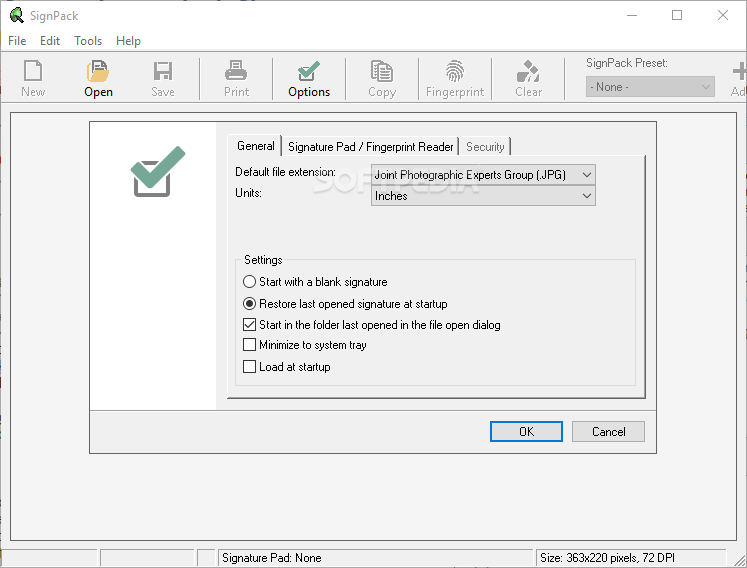Open a signature file via Open icon
Viewport: 747px width, 568px height.
coord(98,79)
